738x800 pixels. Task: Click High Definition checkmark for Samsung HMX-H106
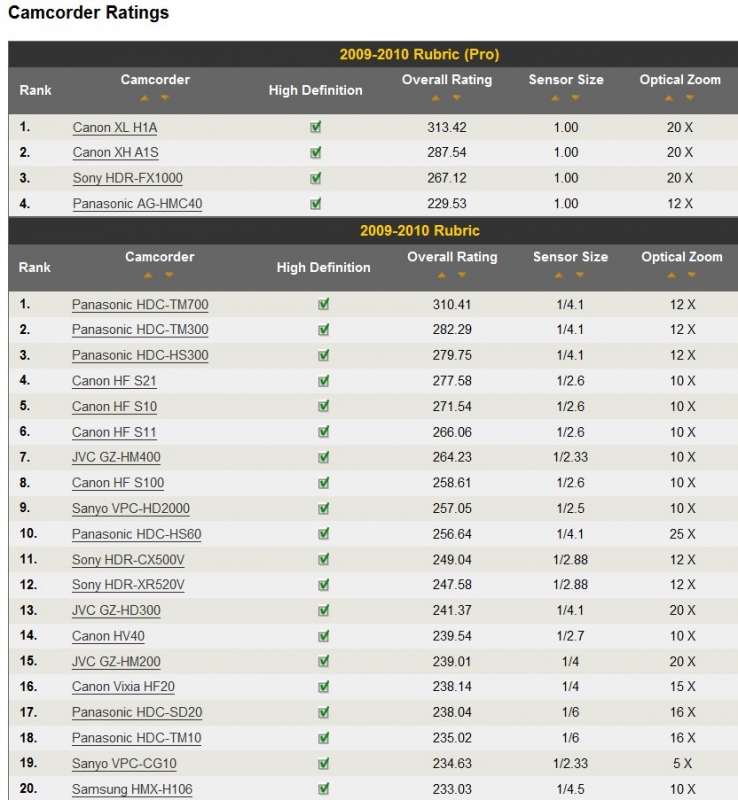pyautogui.click(x=323, y=789)
